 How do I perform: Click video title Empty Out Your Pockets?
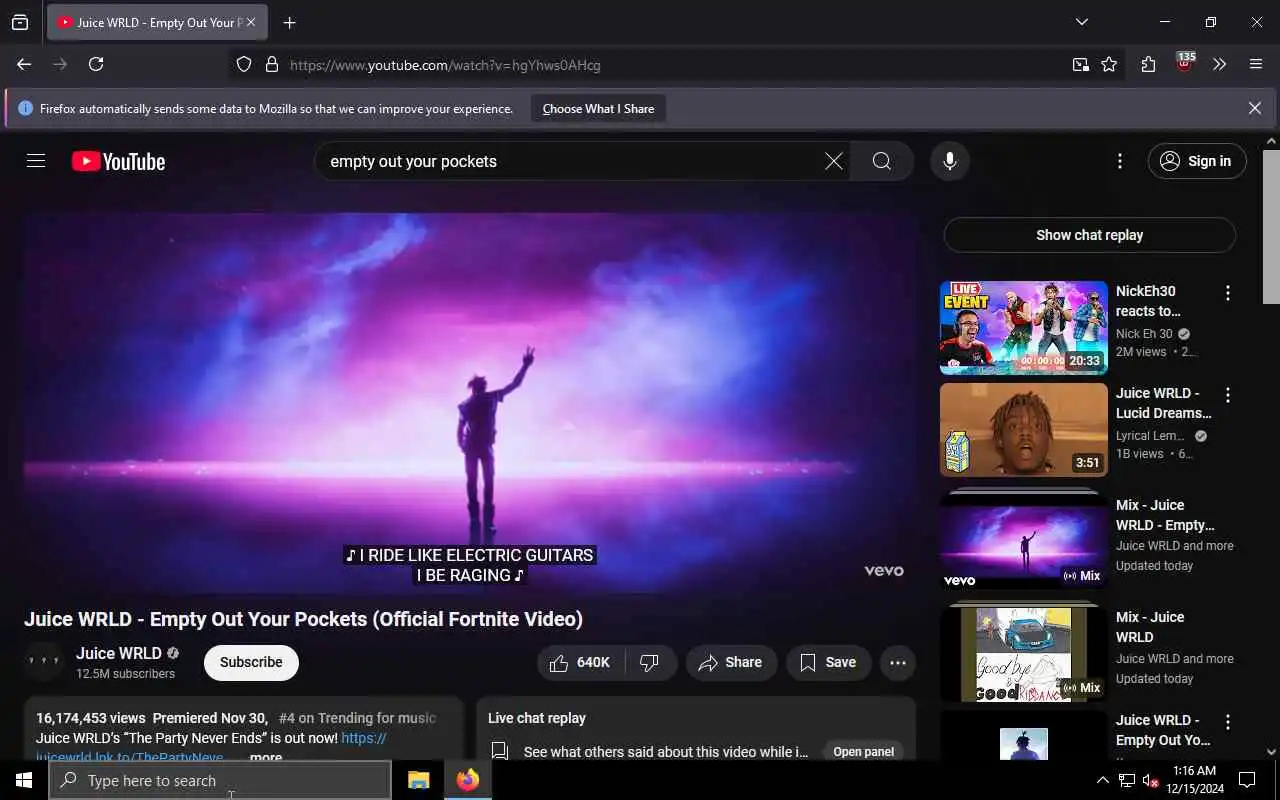point(303,619)
